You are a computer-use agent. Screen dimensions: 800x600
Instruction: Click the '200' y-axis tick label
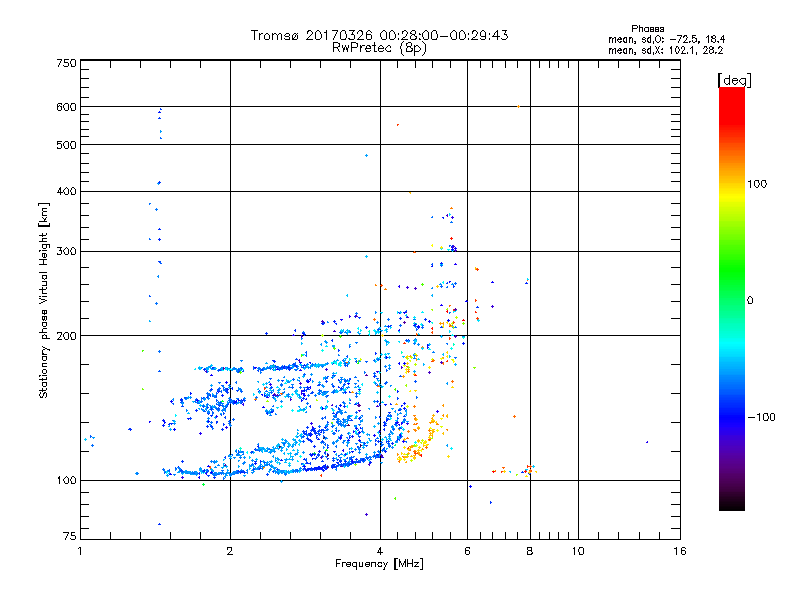pyautogui.click(x=66, y=336)
